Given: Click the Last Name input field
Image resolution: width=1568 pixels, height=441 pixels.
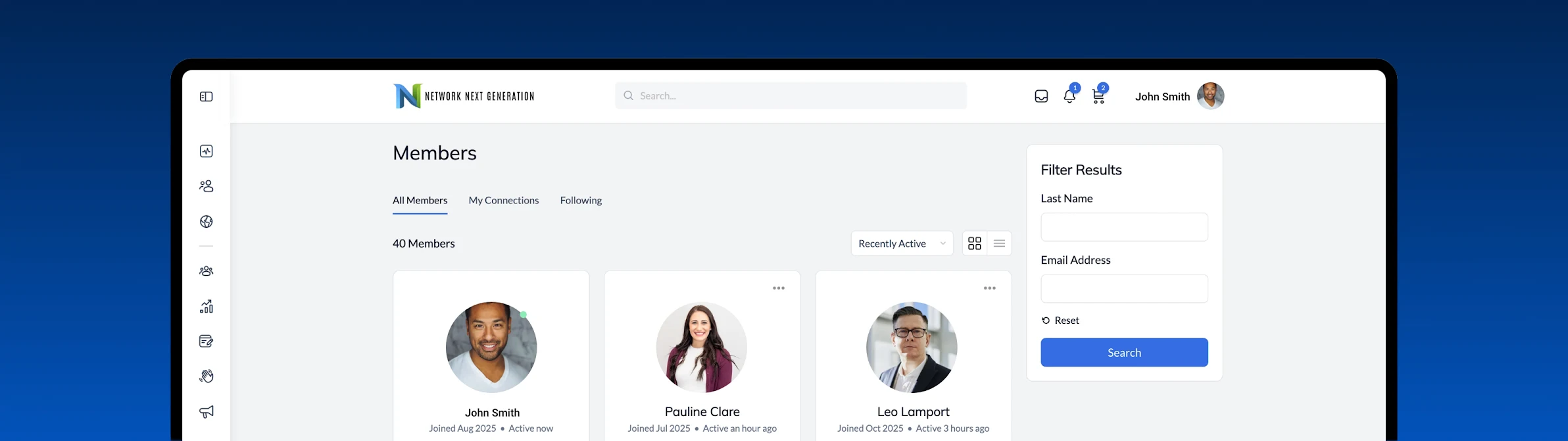Looking at the screenshot, I should (x=1124, y=227).
